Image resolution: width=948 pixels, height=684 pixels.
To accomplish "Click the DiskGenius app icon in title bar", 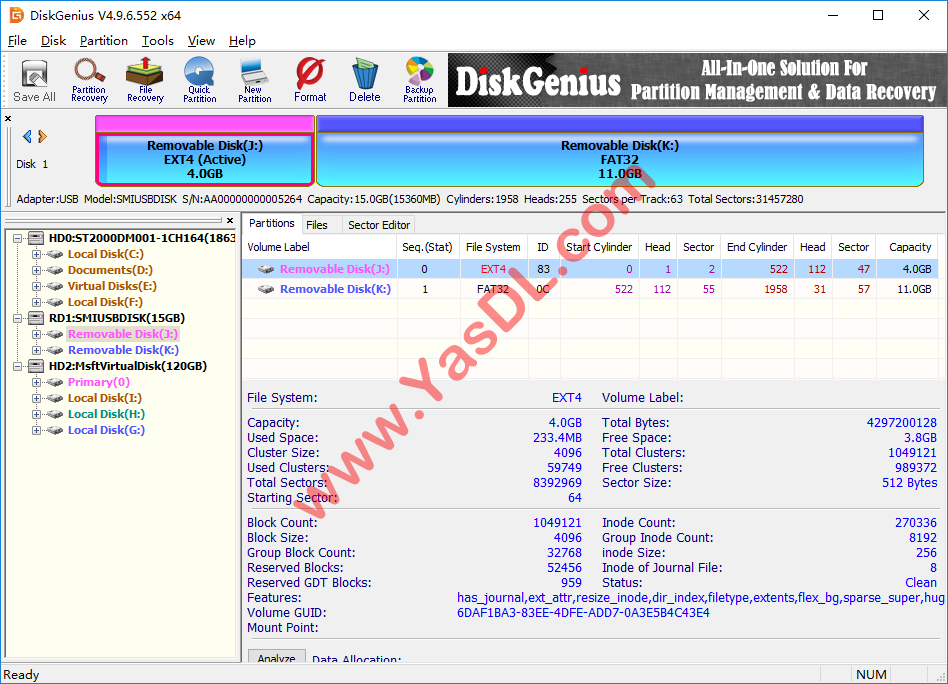I will tap(17, 15).
